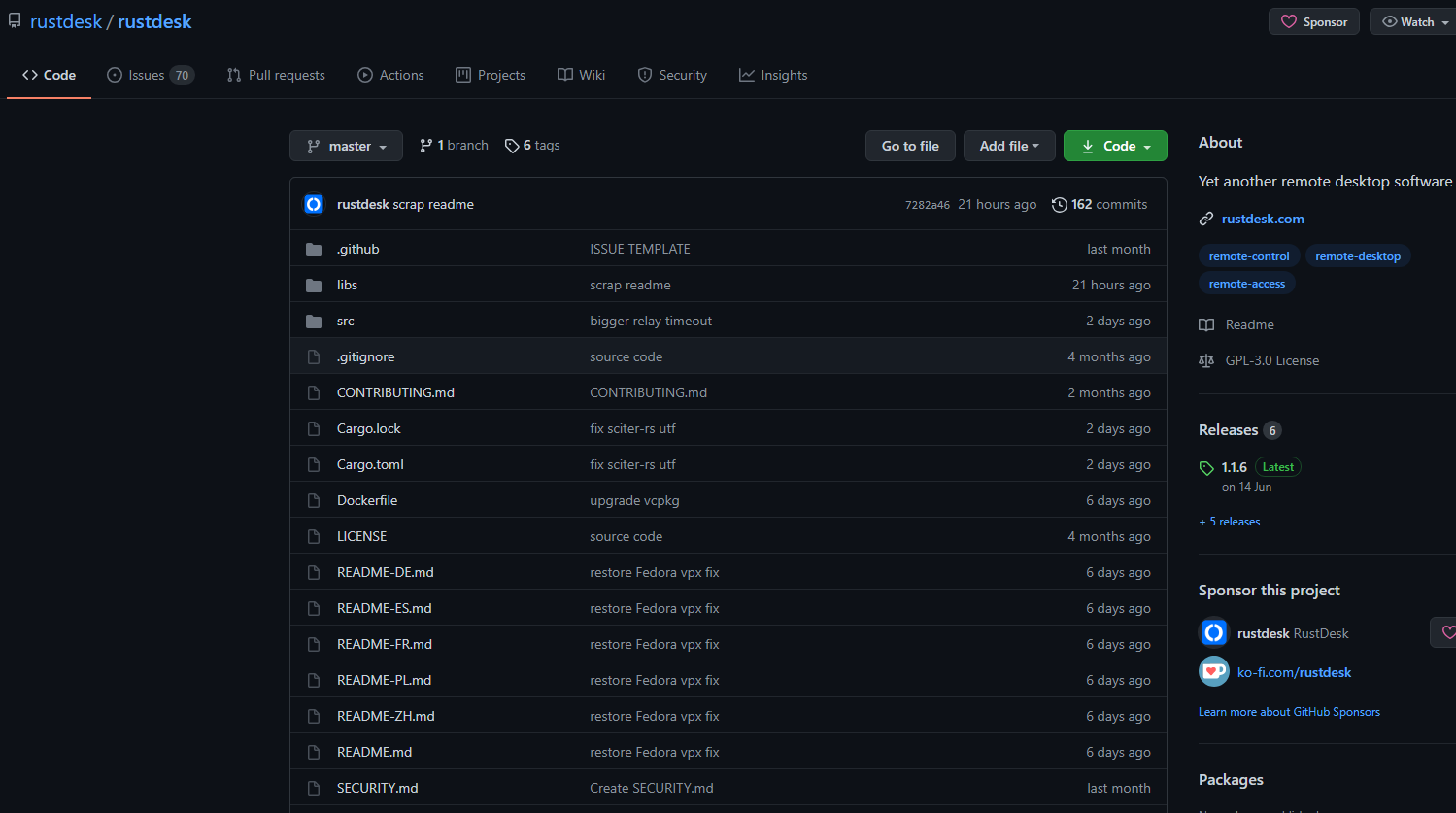Click the .gitignore file icon
Screen dimensions: 1456x813
[314, 357]
